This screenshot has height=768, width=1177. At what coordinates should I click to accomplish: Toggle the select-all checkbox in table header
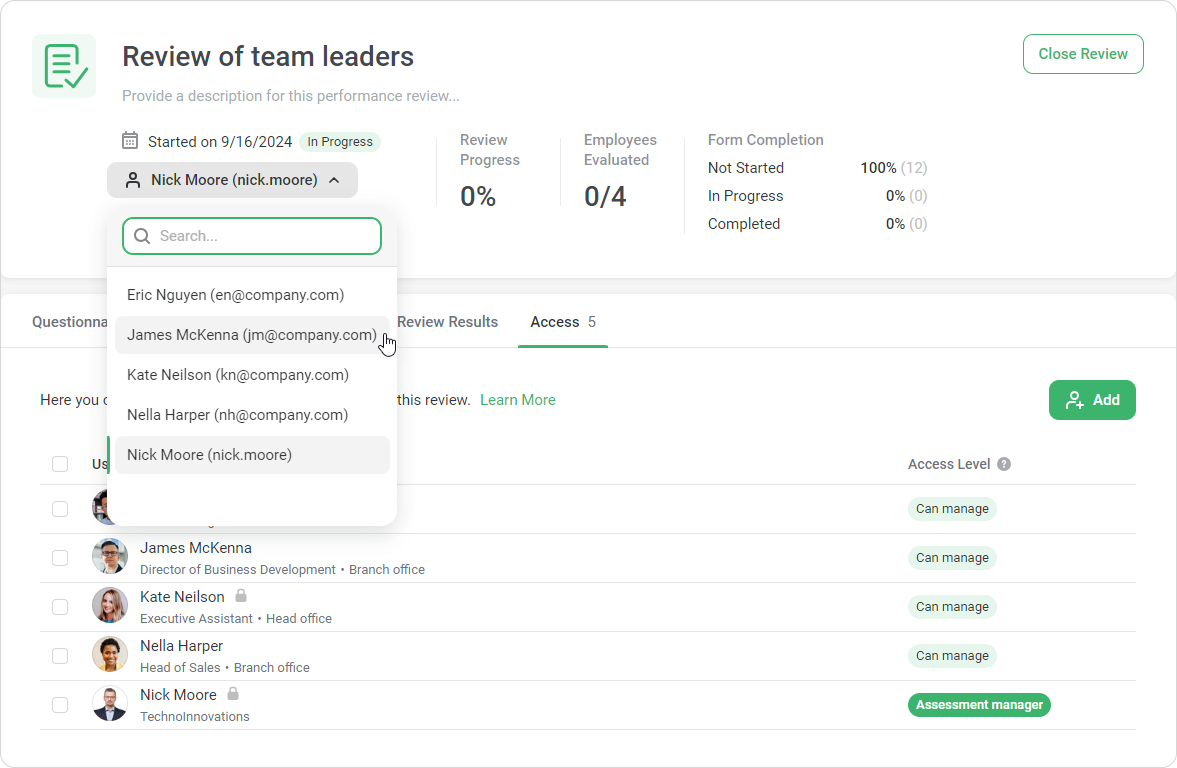[x=60, y=464]
